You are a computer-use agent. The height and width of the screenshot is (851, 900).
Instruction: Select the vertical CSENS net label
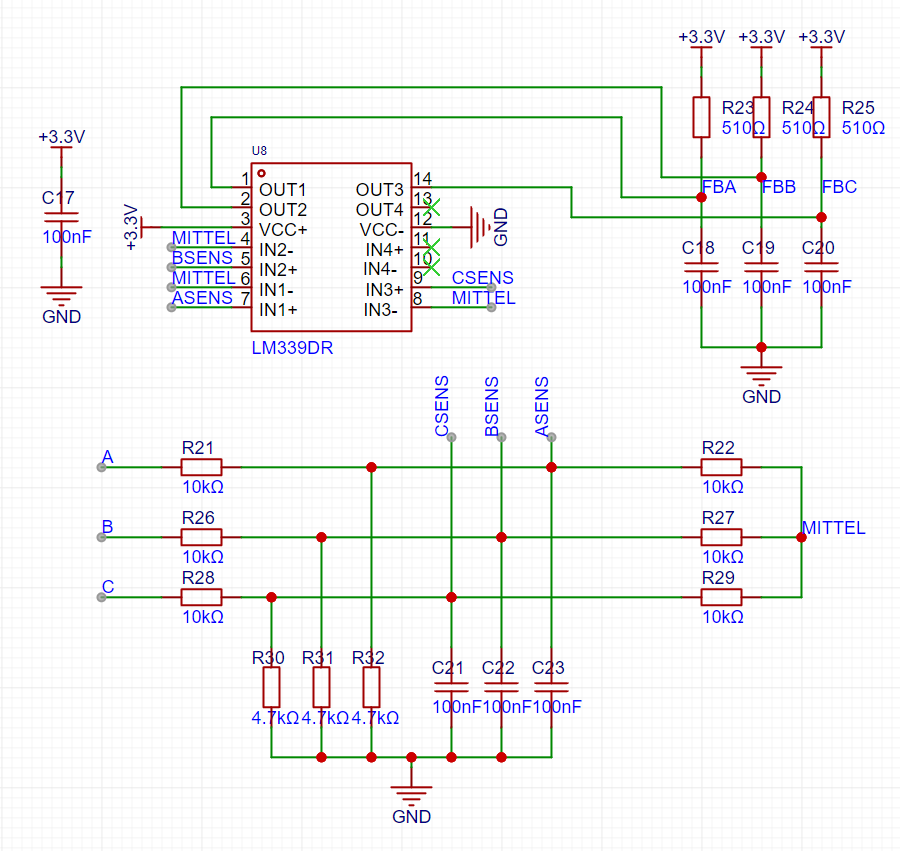click(x=441, y=406)
